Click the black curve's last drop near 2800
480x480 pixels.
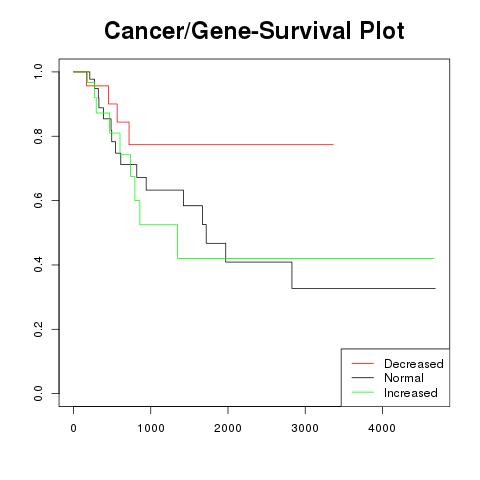coord(292,275)
